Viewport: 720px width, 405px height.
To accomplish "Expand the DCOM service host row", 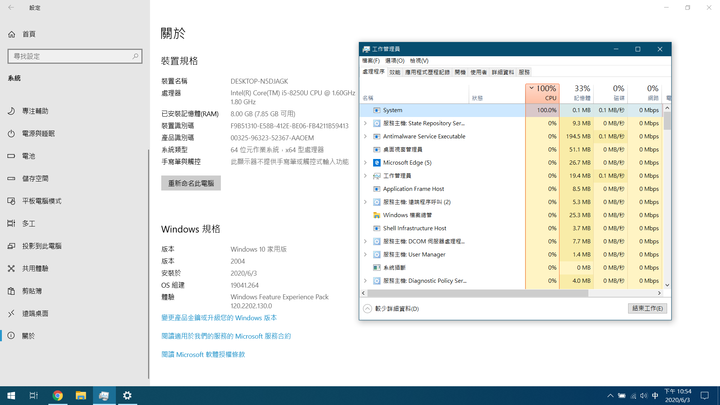I will pyautogui.click(x=366, y=241).
